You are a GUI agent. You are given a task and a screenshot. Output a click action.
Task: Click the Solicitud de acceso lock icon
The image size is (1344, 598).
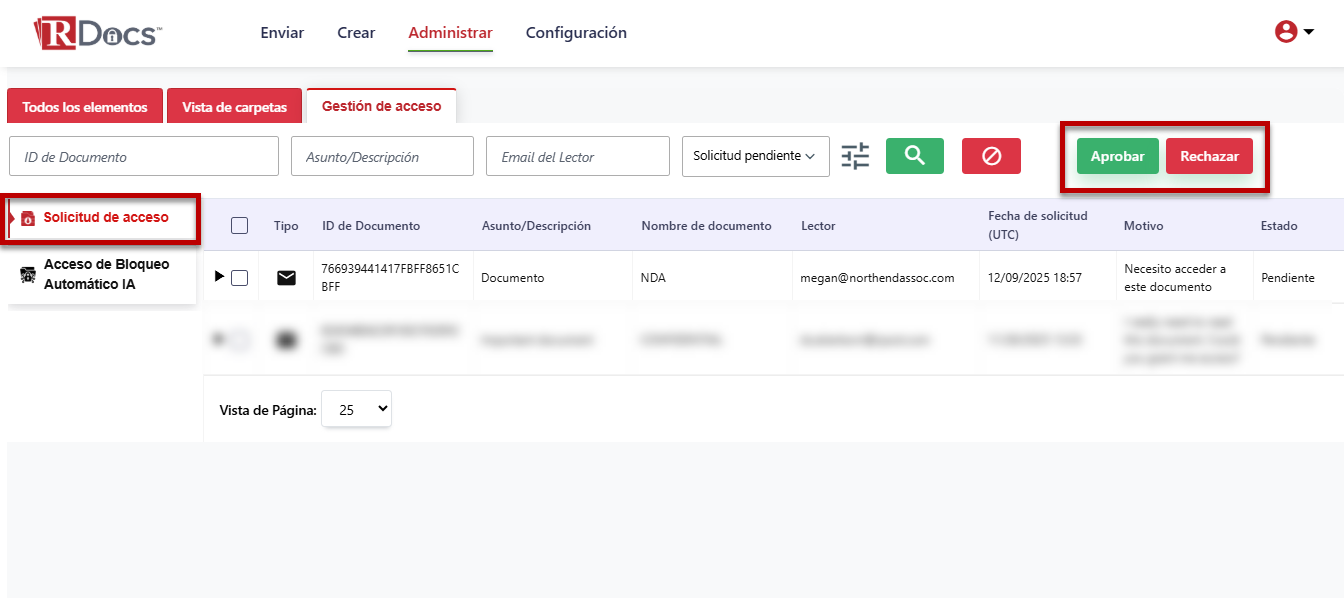(x=28, y=218)
